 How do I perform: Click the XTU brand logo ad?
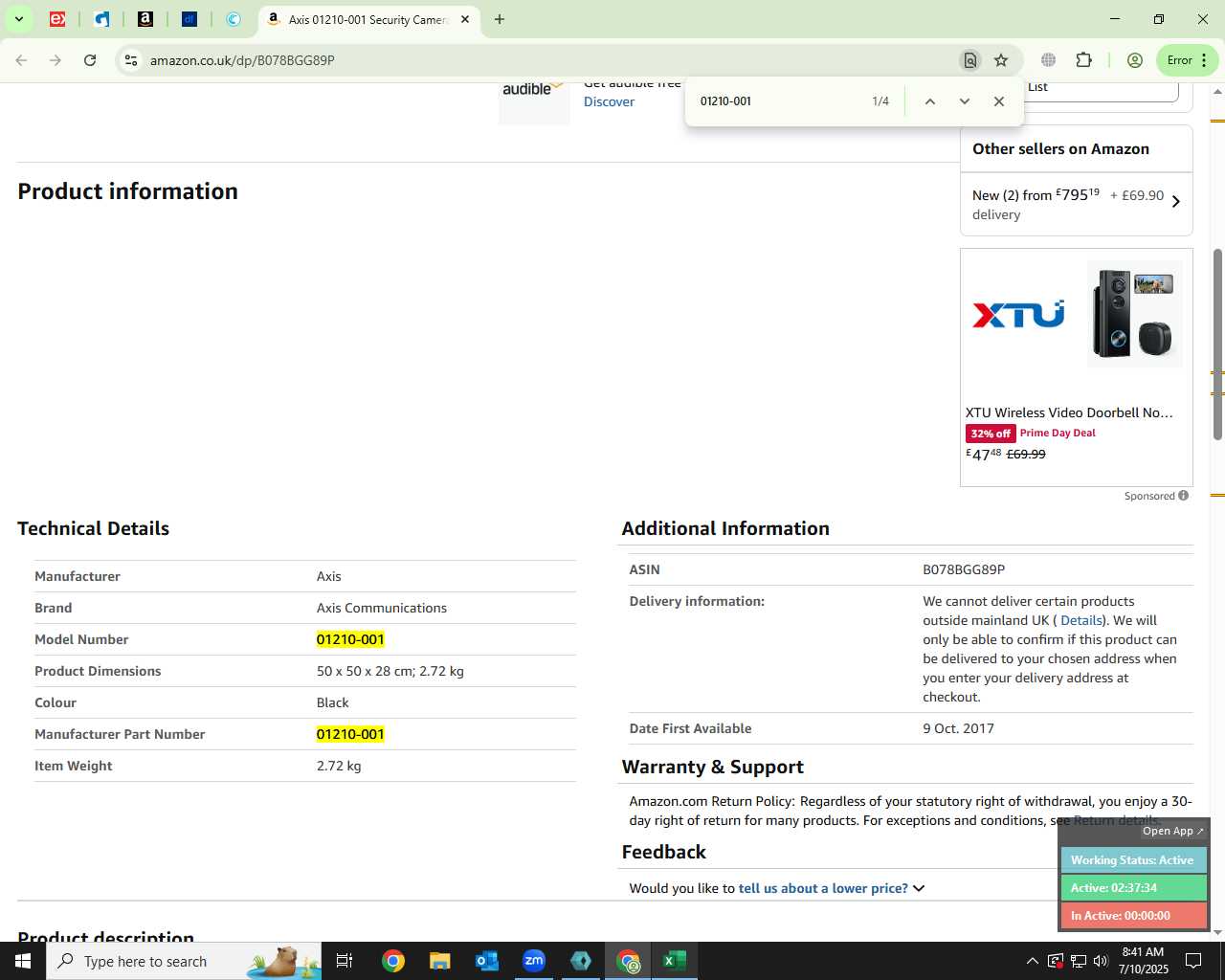[1018, 315]
